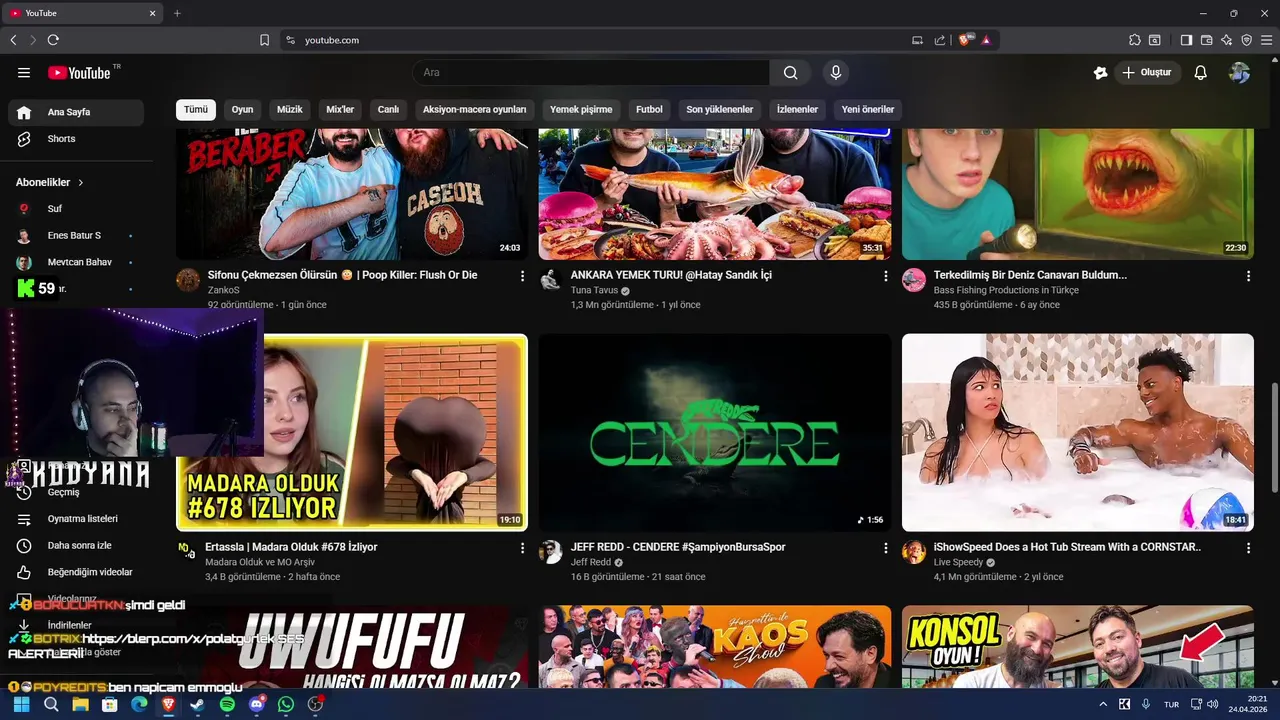This screenshot has width=1280, height=720.
Task: Select the İzlenenler filter chip
Action: (797, 110)
